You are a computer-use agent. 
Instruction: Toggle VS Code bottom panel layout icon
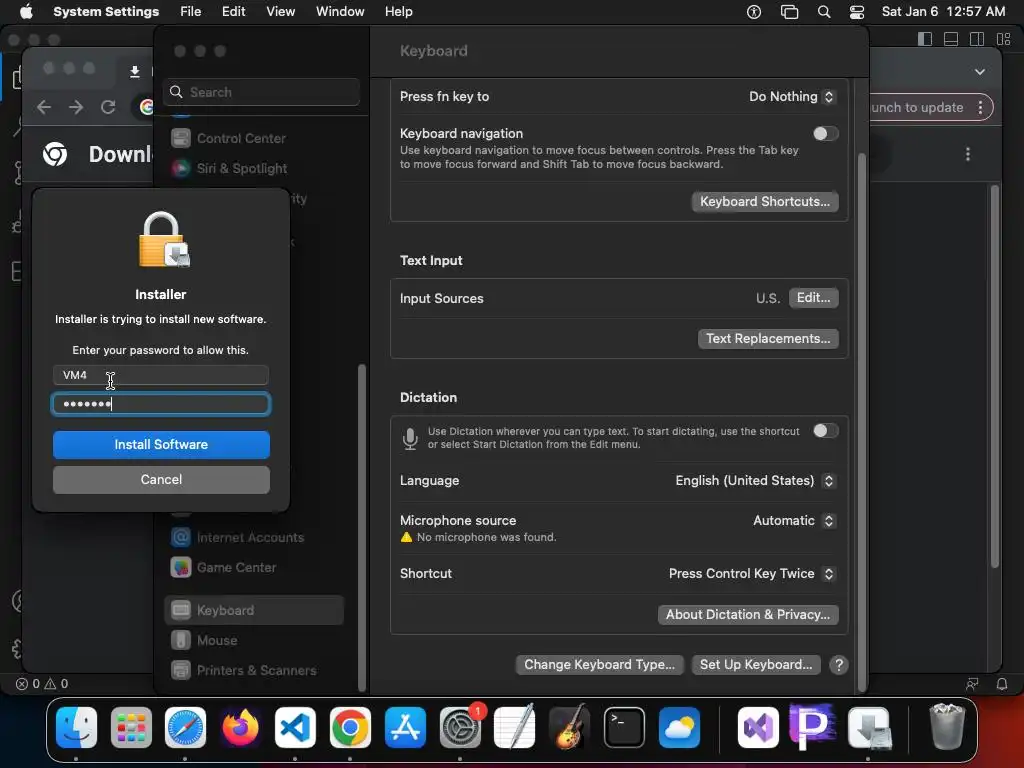951,39
